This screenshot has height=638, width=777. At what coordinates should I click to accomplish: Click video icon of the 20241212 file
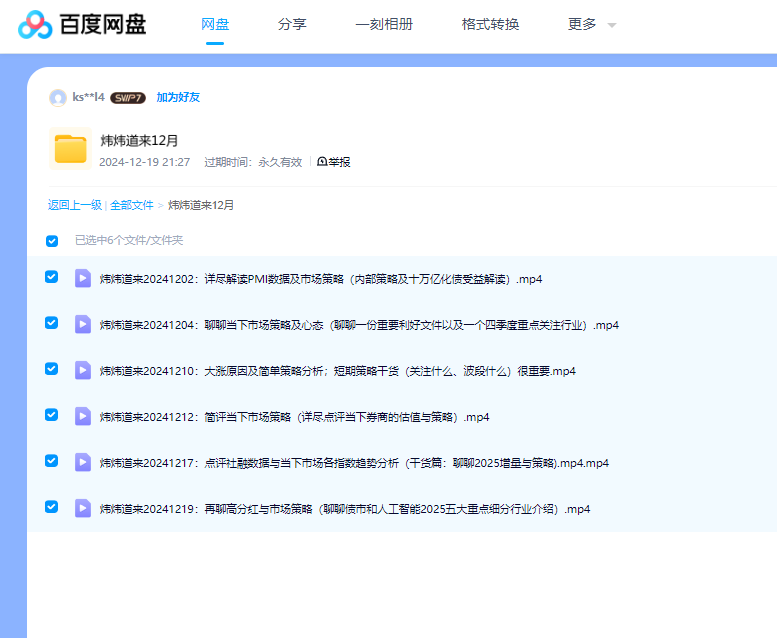click(x=83, y=416)
